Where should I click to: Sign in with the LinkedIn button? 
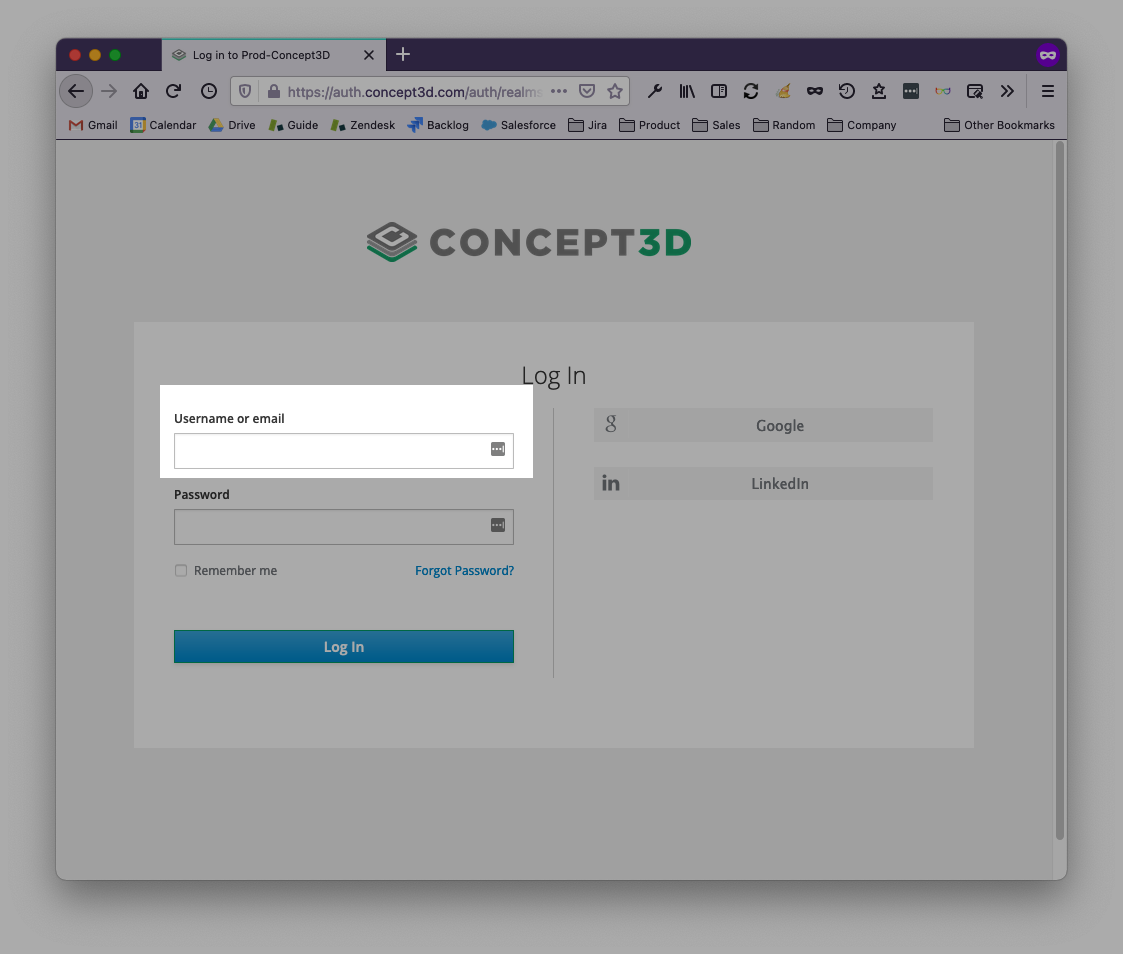(x=763, y=483)
